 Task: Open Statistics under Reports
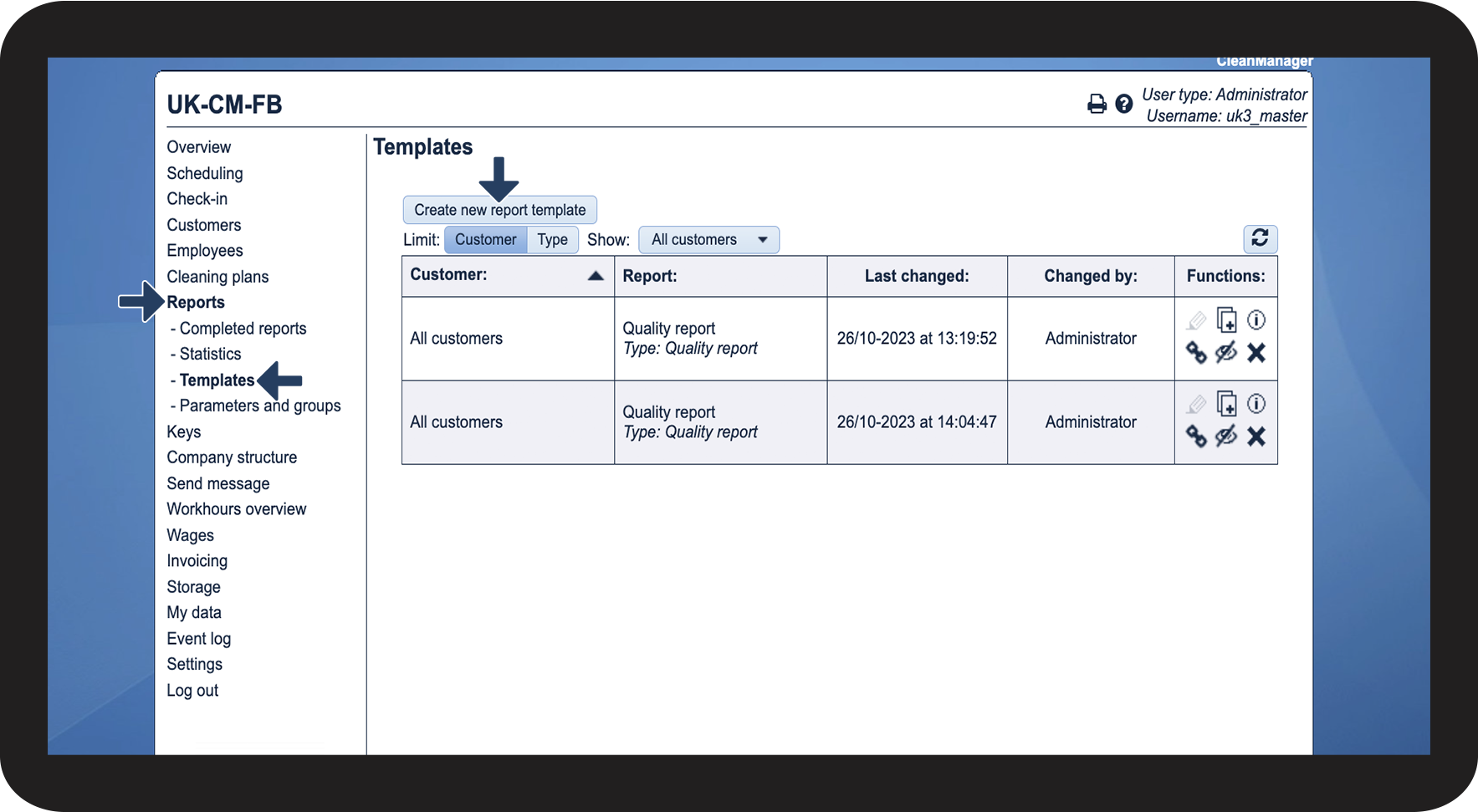pos(210,354)
